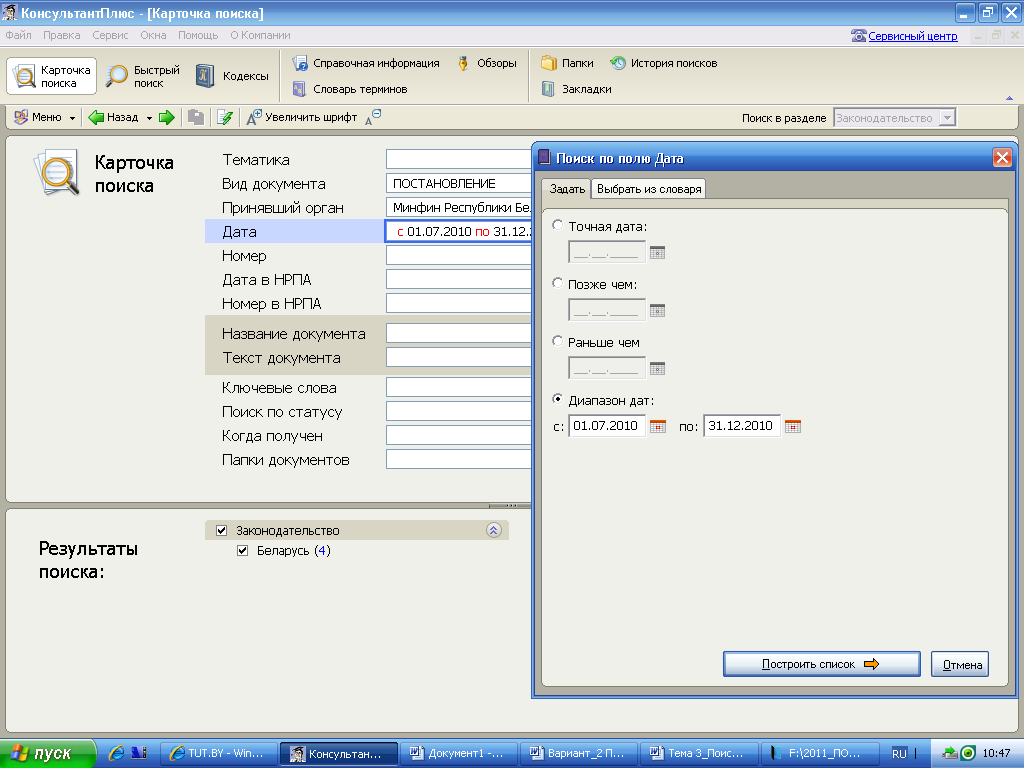Click the Отмена button
Image resolution: width=1024 pixels, height=768 pixels.
coord(960,665)
